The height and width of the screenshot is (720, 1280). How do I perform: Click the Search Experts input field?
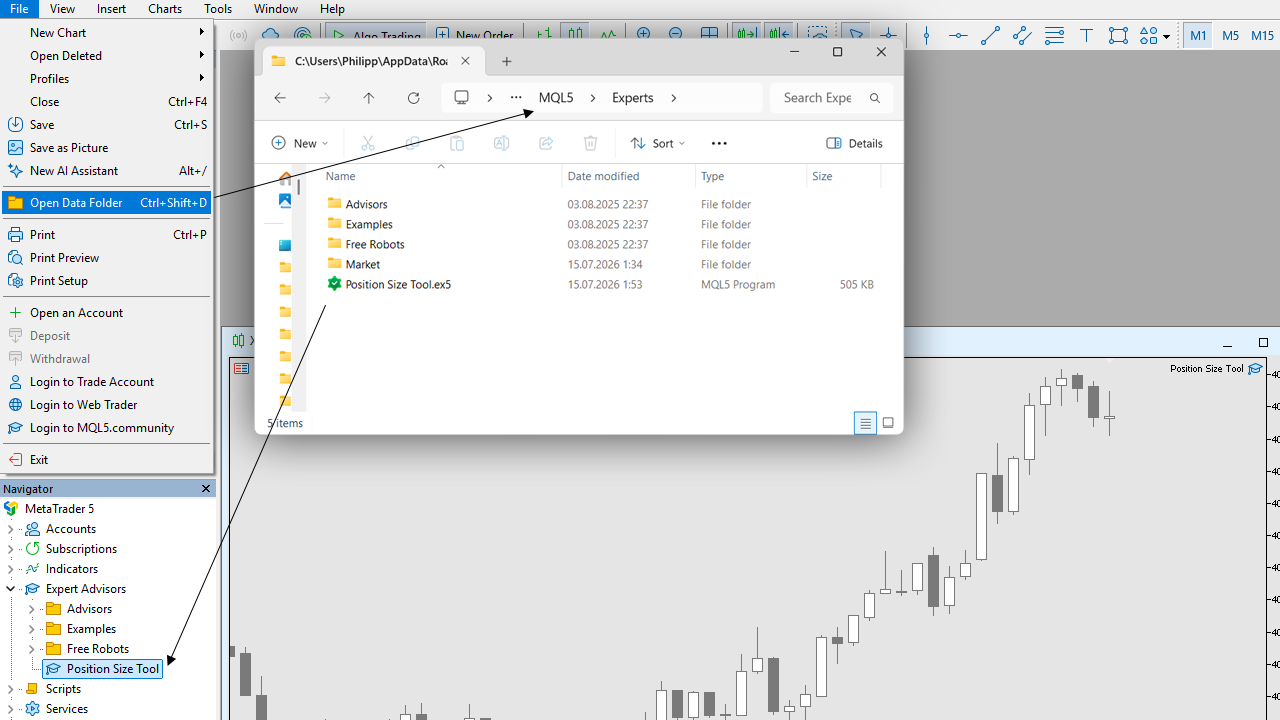[x=831, y=98]
